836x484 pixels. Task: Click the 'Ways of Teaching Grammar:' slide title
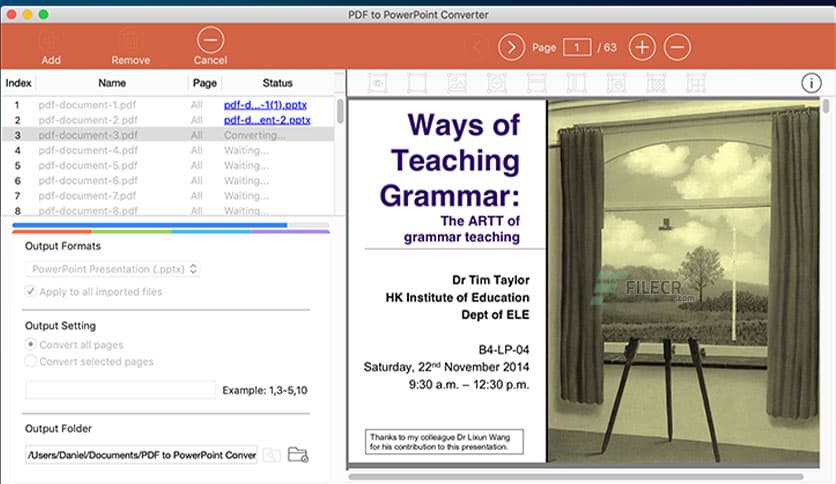click(449, 160)
